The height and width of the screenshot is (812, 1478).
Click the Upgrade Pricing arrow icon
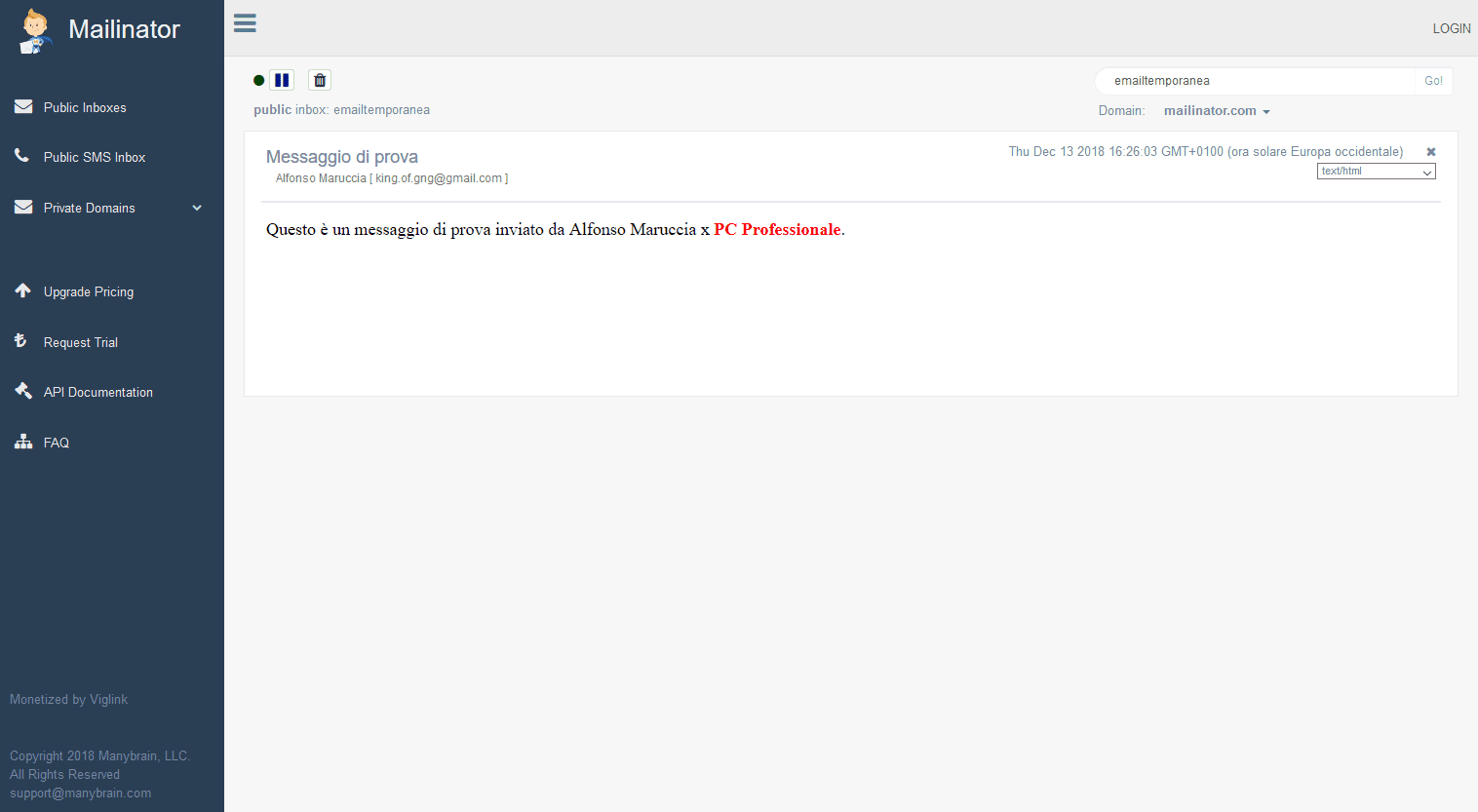pyautogui.click(x=23, y=290)
